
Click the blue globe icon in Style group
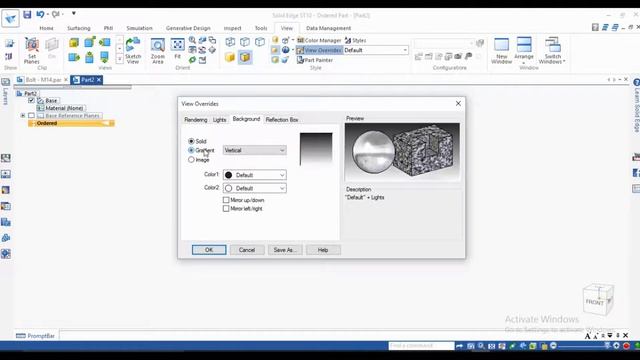point(285,50)
